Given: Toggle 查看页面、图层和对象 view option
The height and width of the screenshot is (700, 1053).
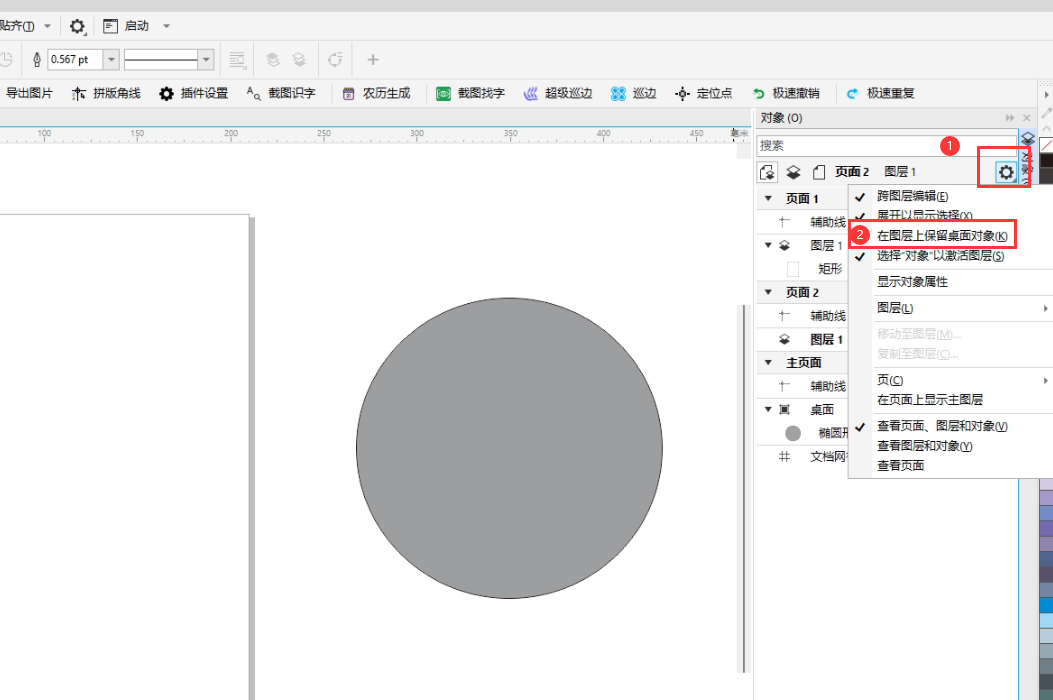Looking at the screenshot, I should click(x=941, y=426).
